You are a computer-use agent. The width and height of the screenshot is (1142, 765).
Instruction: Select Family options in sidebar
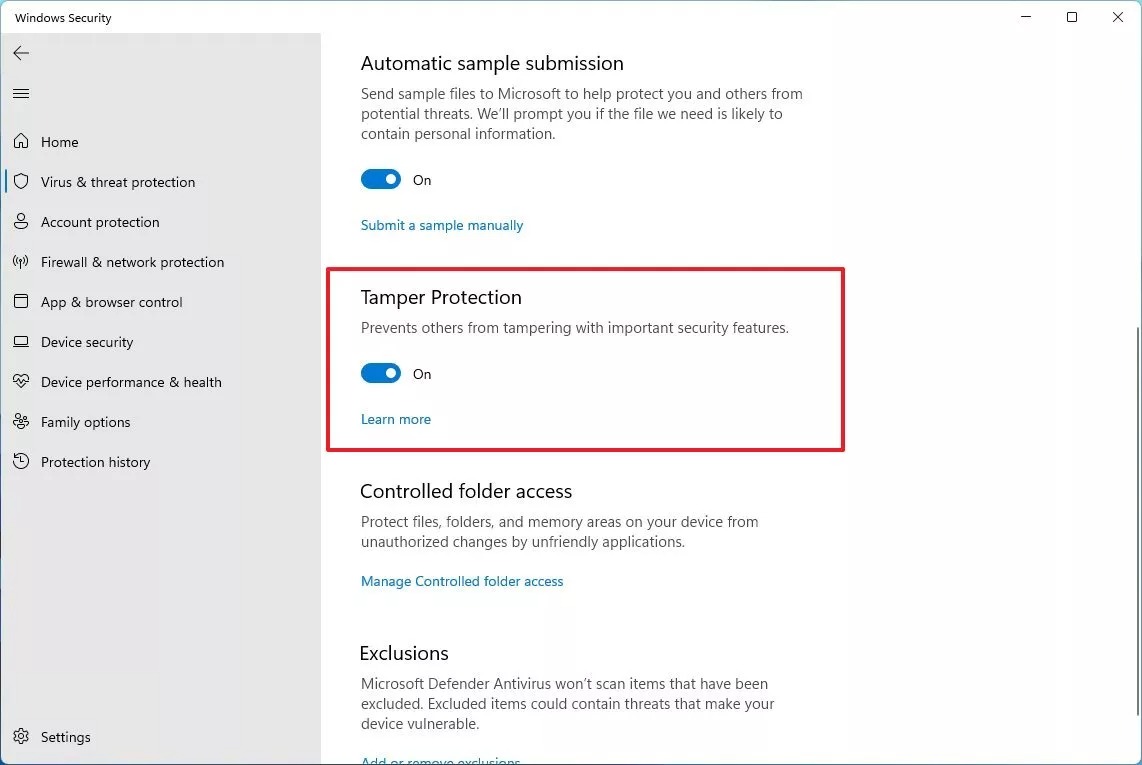[x=160, y=422]
